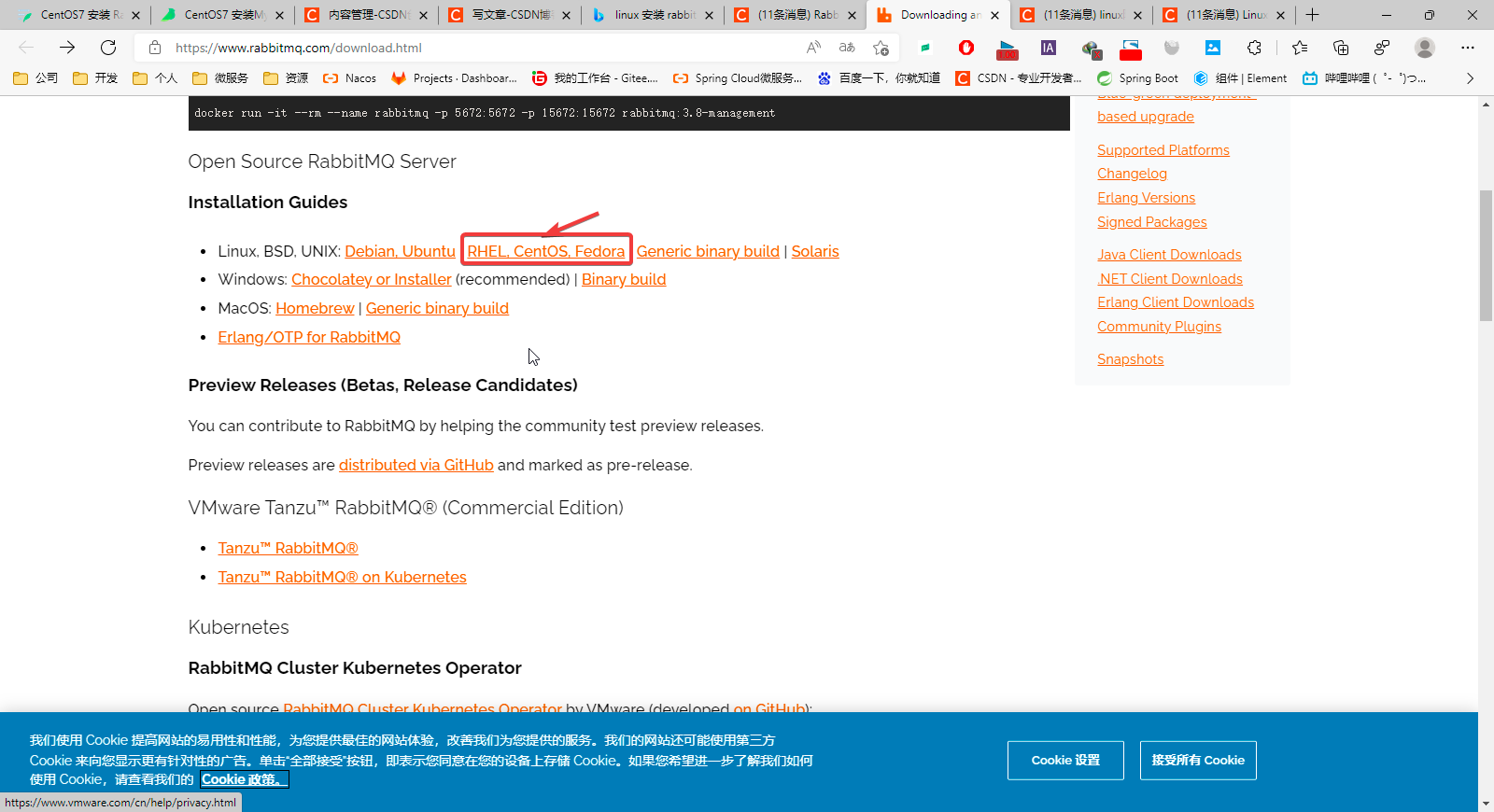Click the 接受所有 Cookie button
1494x812 pixels.
pyautogui.click(x=1198, y=761)
